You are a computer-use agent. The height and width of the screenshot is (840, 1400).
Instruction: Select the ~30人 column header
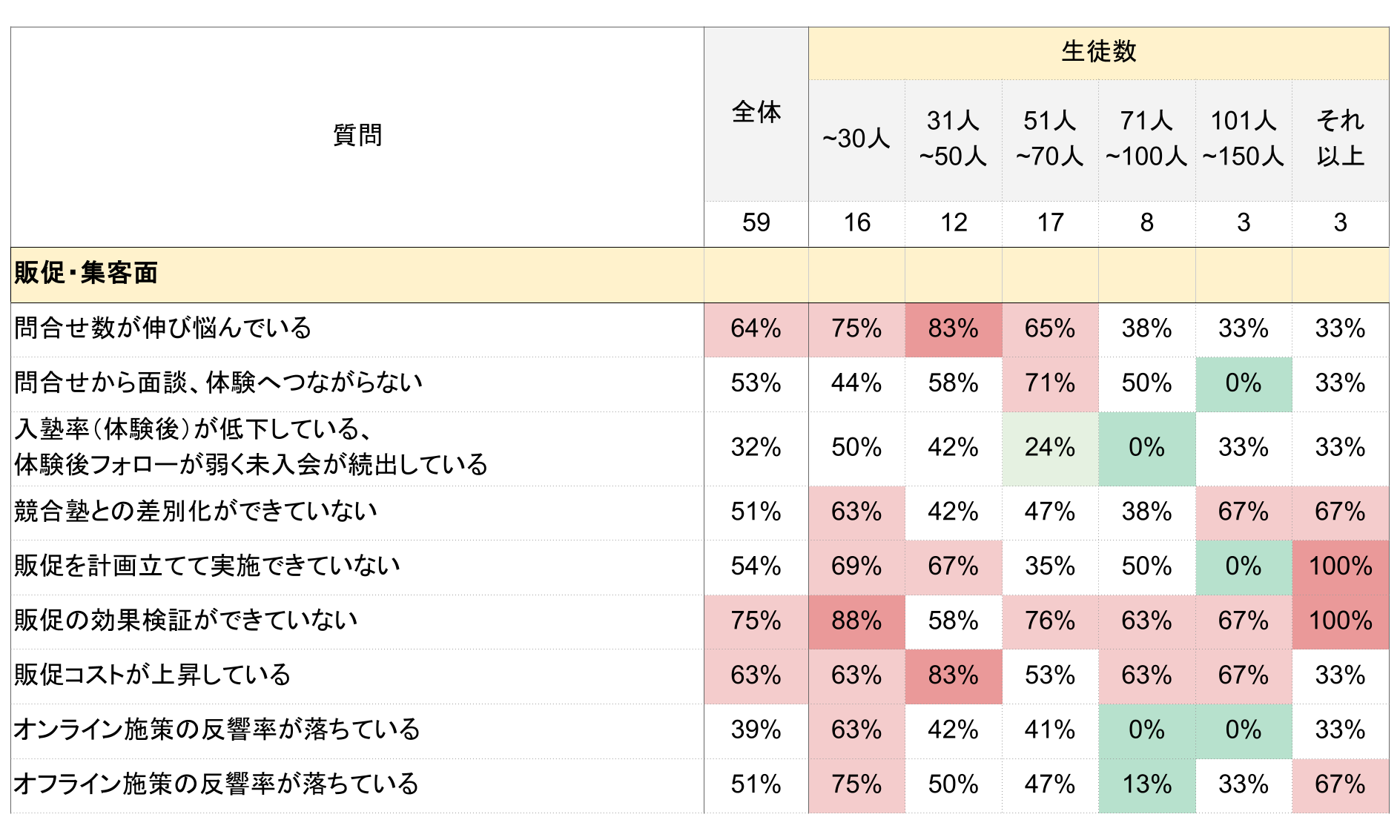pos(856,139)
